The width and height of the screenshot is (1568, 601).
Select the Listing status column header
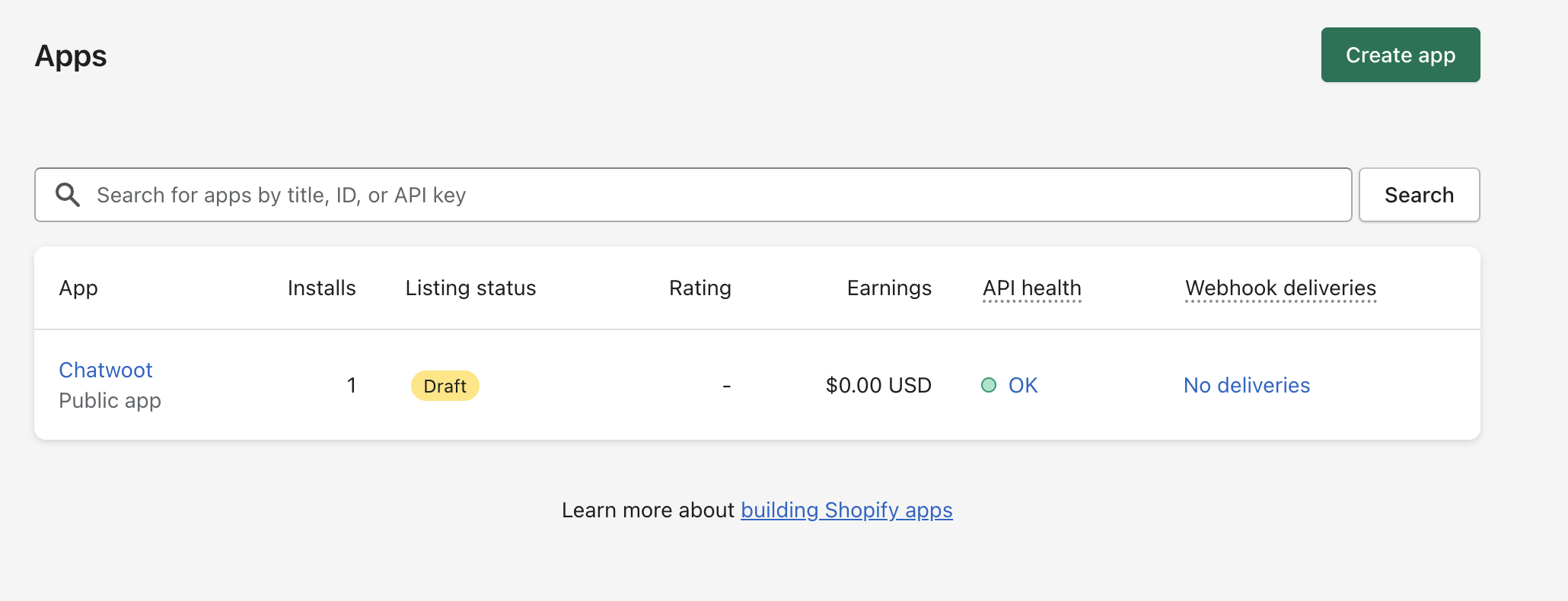click(470, 288)
